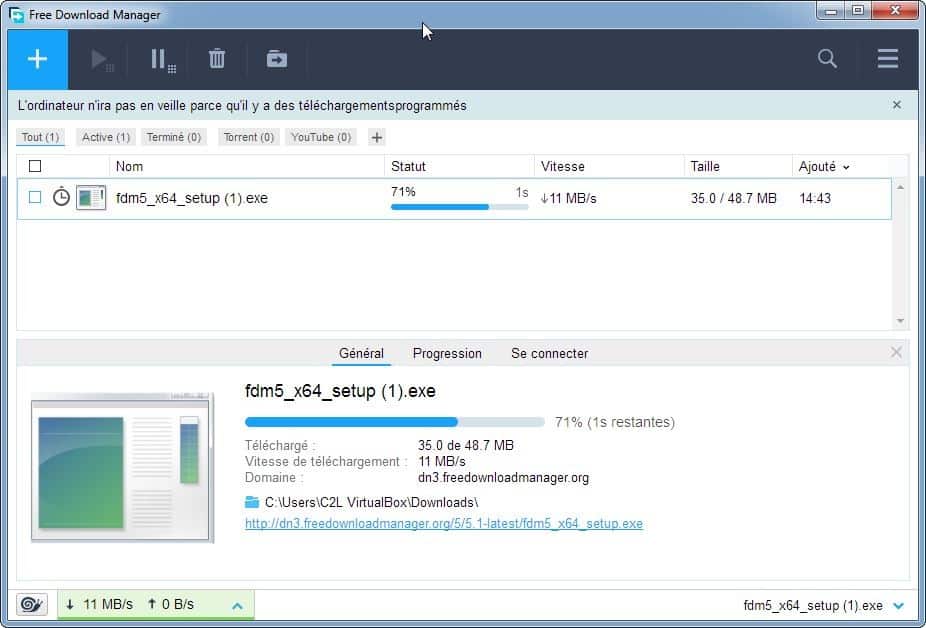Image resolution: width=926 pixels, height=628 pixels.
Task: Expand the bottom-right fdm5_x64_setup chevron
Action: pos(898,606)
